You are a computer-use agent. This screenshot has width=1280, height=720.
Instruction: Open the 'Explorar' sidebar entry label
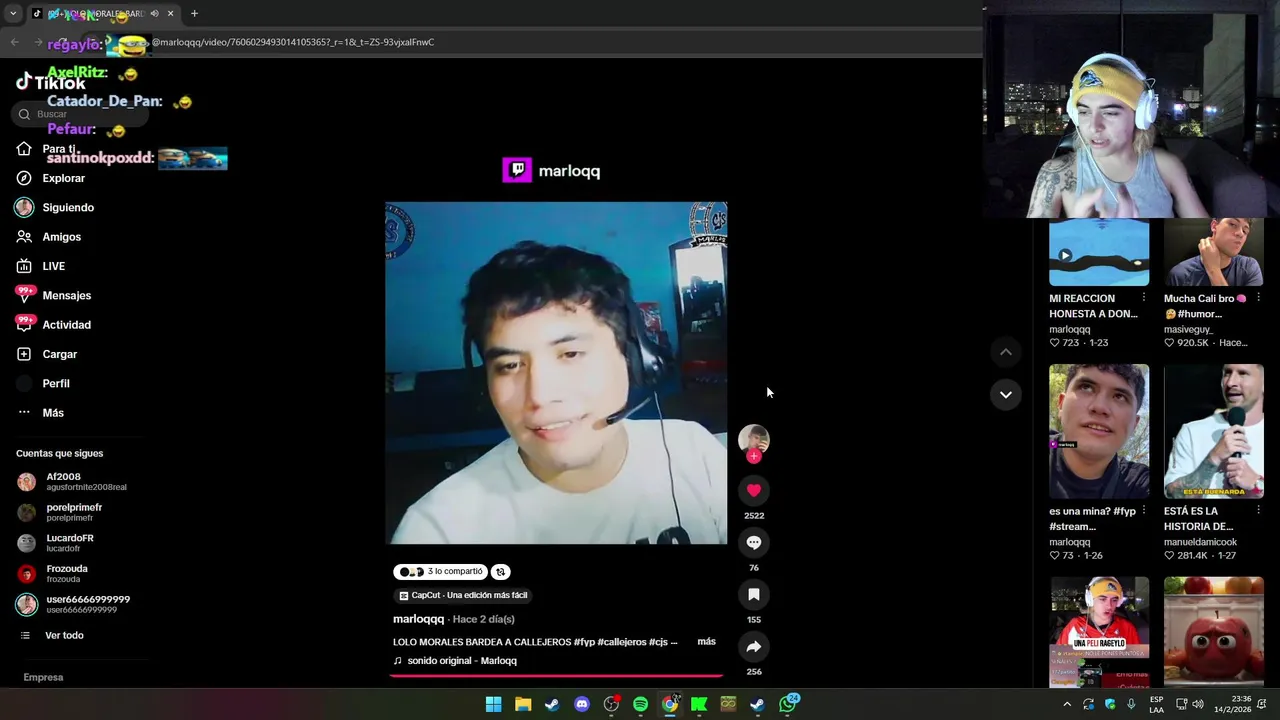coord(64,178)
